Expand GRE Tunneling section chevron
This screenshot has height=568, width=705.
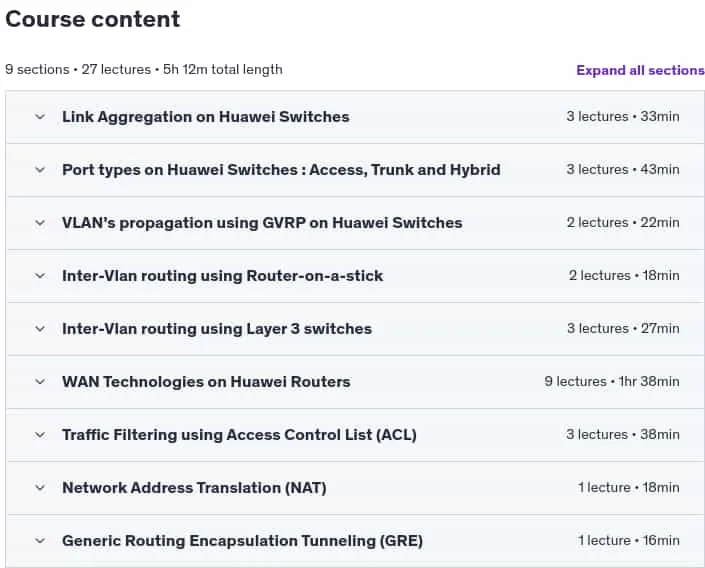[40, 541]
